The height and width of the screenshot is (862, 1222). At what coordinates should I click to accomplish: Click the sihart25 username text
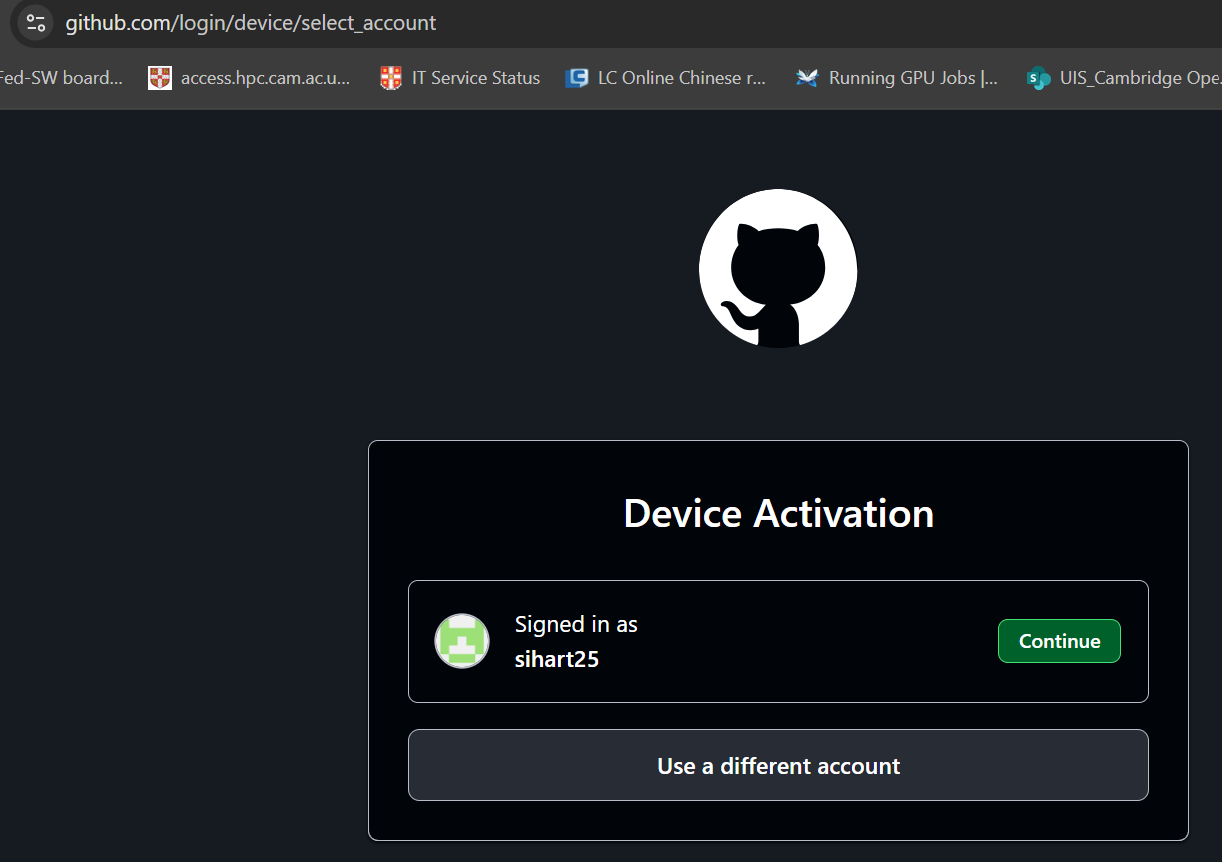click(x=556, y=659)
